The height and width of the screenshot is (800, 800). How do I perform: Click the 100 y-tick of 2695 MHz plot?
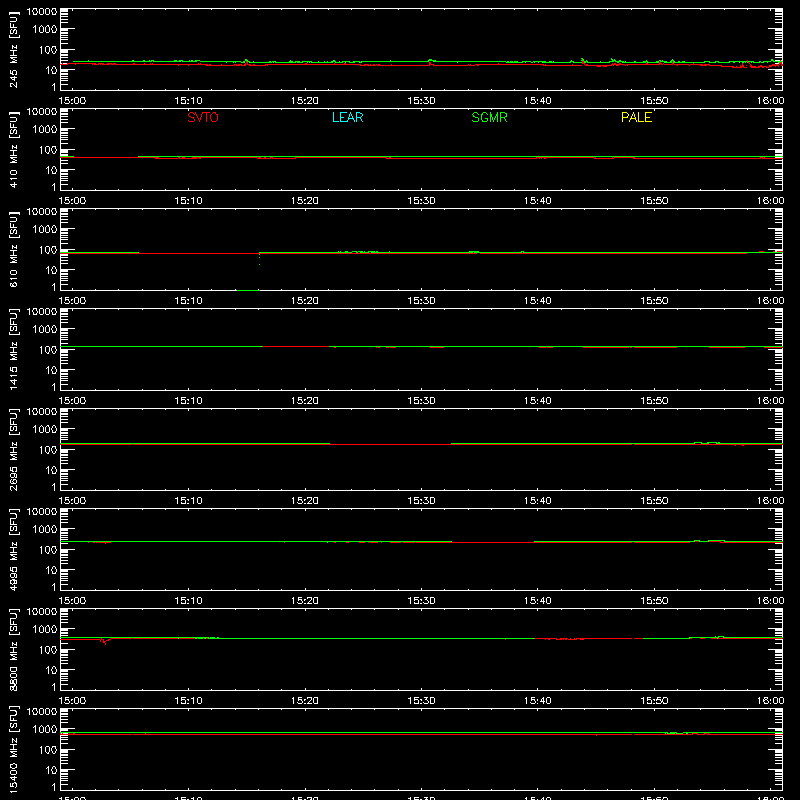[48, 450]
